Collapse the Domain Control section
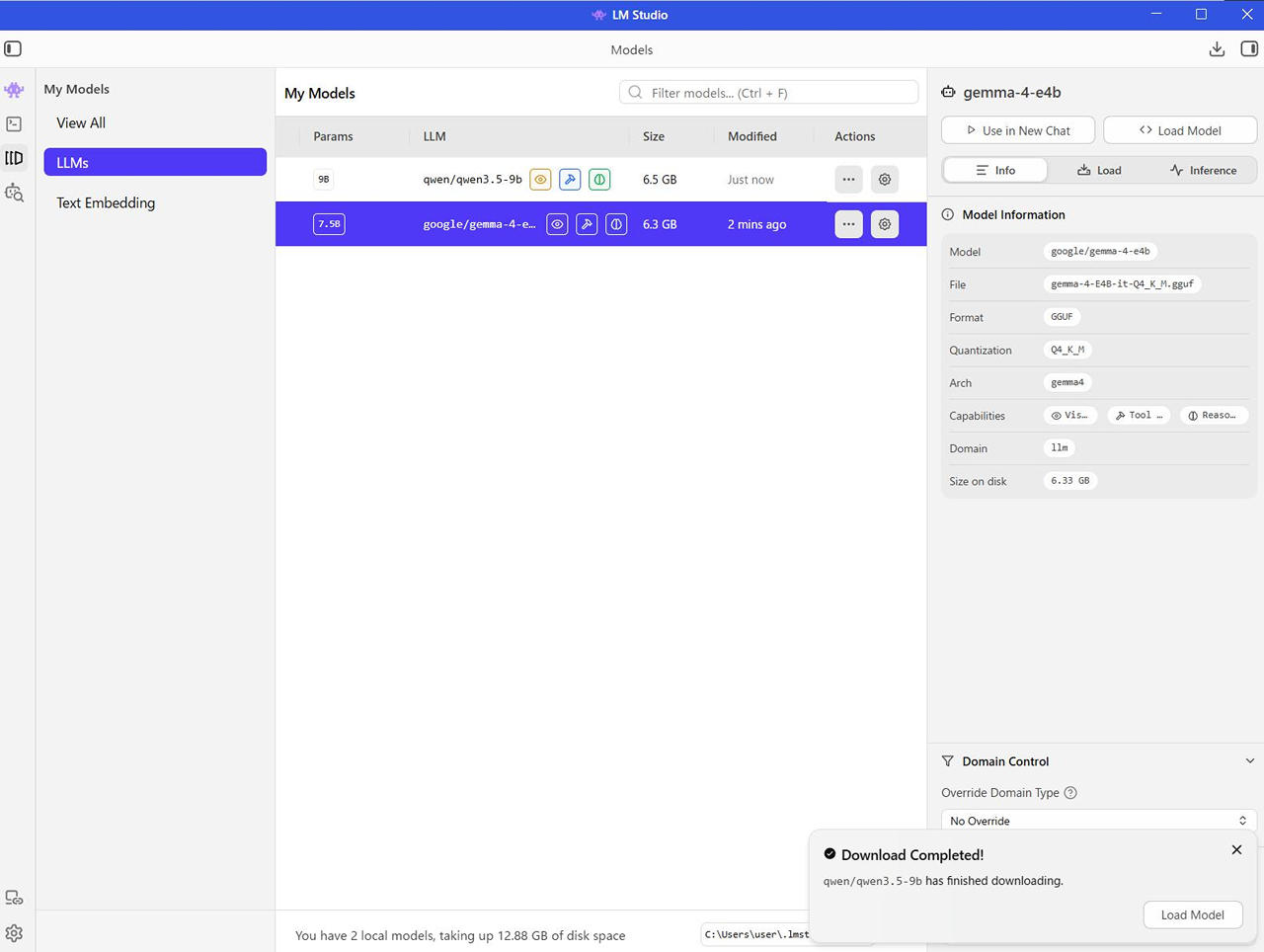 tap(1249, 761)
